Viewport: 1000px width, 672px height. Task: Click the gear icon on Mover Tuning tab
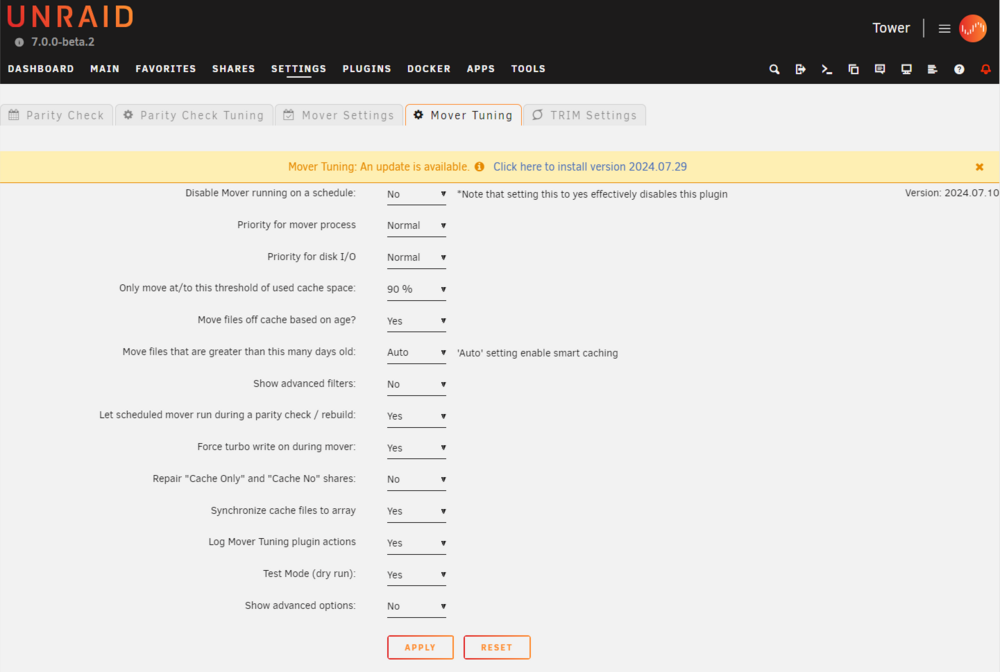pos(418,115)
